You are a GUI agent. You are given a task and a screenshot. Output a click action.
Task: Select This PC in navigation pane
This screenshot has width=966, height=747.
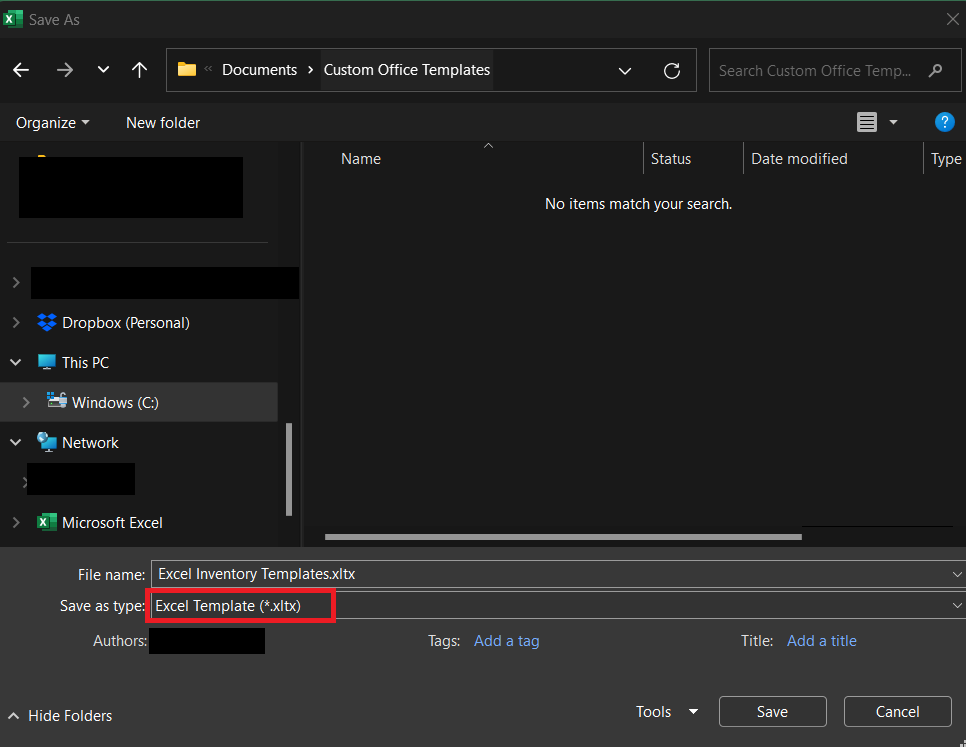tap(86, 363)
